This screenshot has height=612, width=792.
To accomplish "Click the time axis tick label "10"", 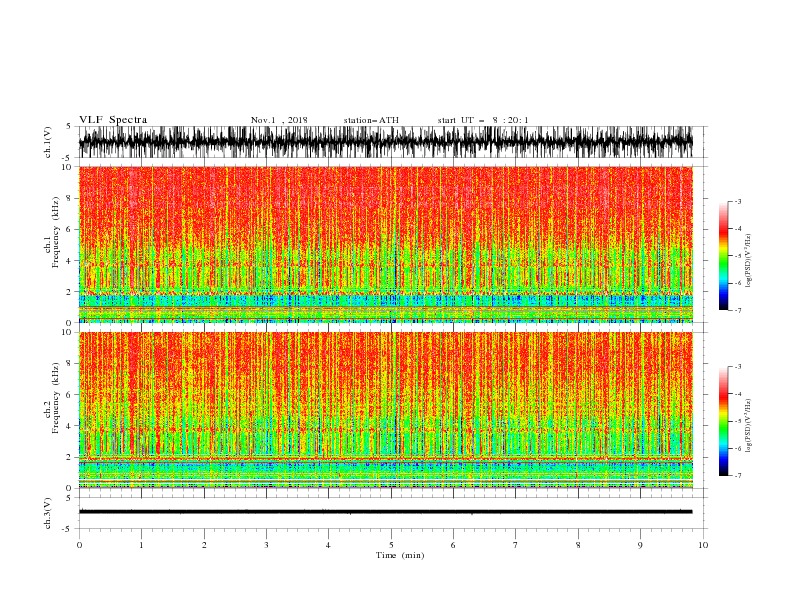I will click(703, 545).
